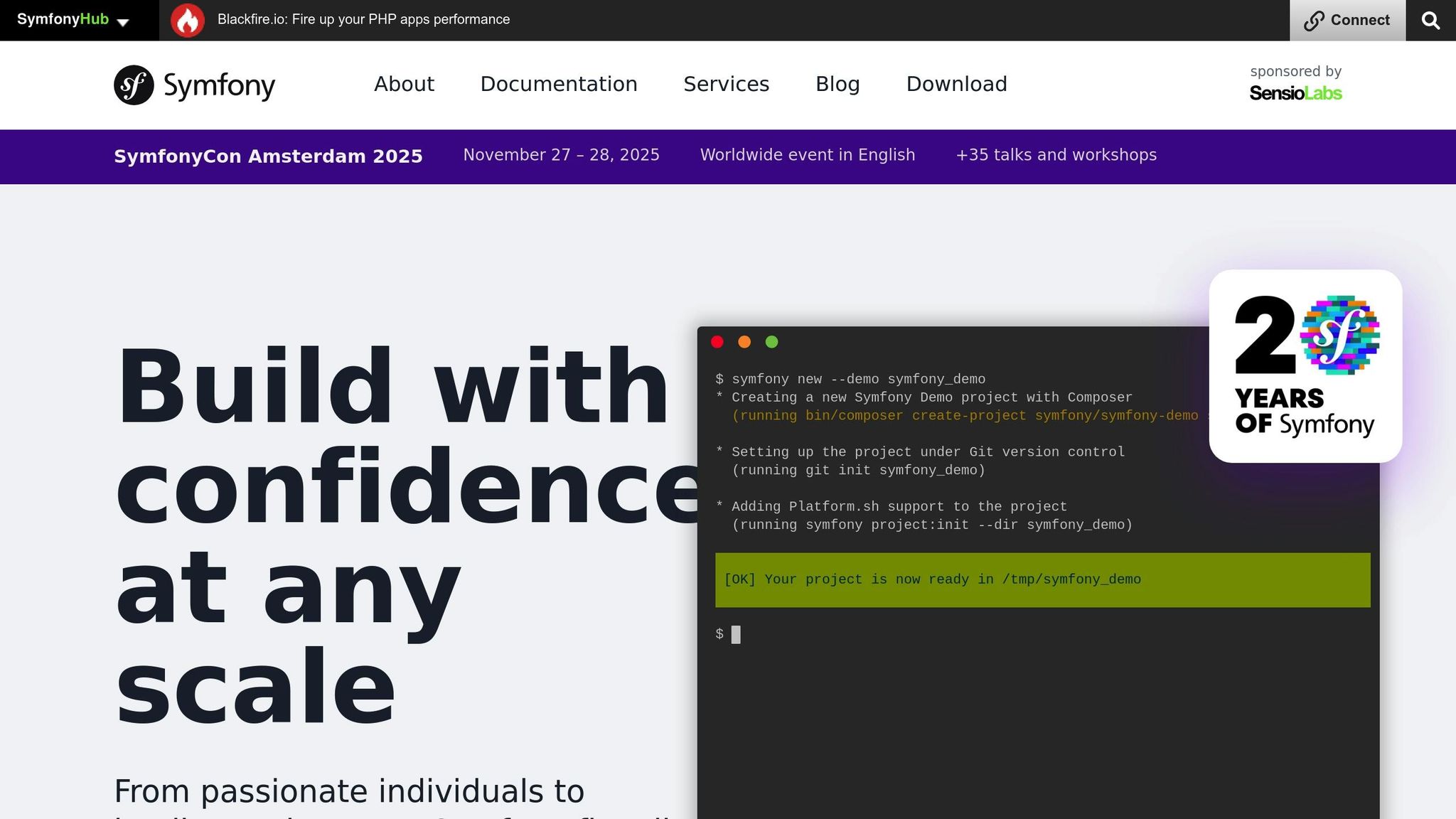Viewport: 1456px width, 819px height.
Task: Go to the Services menu
Action: click(726, 84)
